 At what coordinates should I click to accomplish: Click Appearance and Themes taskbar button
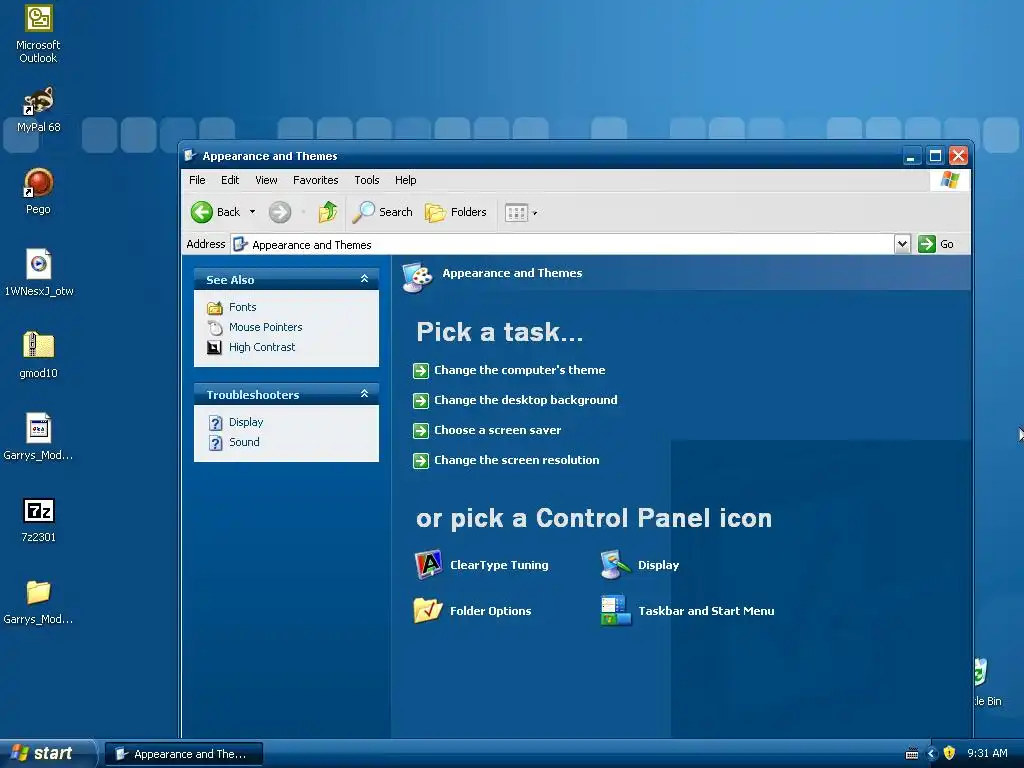184,754
